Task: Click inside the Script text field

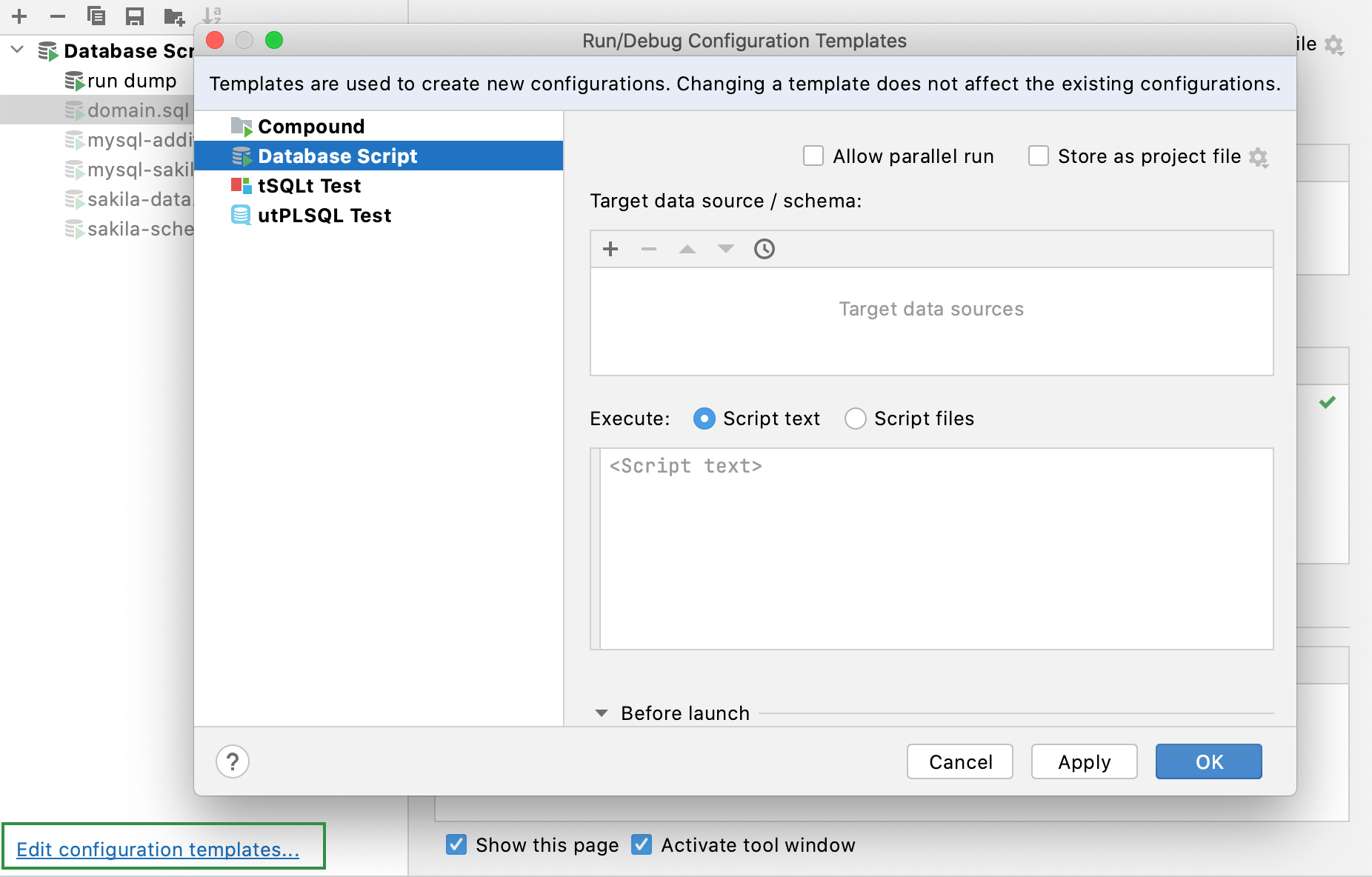Action: pyautogui.click(x=930, y=548)
